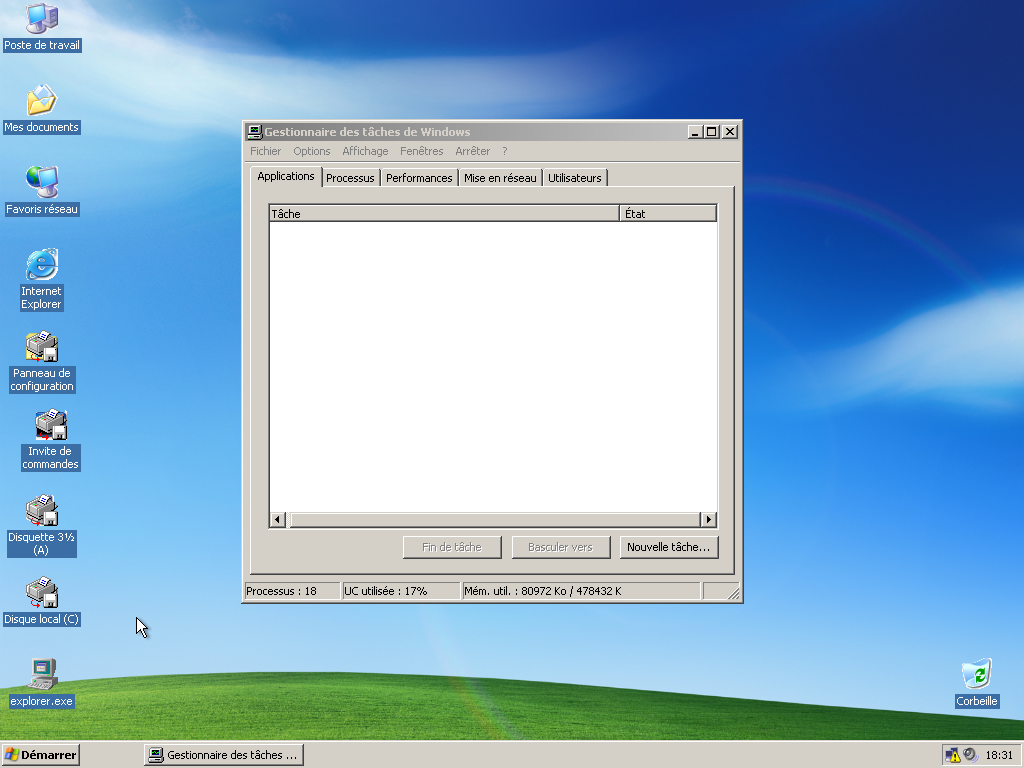The image size is (1024, 768).
Task: Click the Disquette 3½ (A) drive icon
Action: coord(42,511)
